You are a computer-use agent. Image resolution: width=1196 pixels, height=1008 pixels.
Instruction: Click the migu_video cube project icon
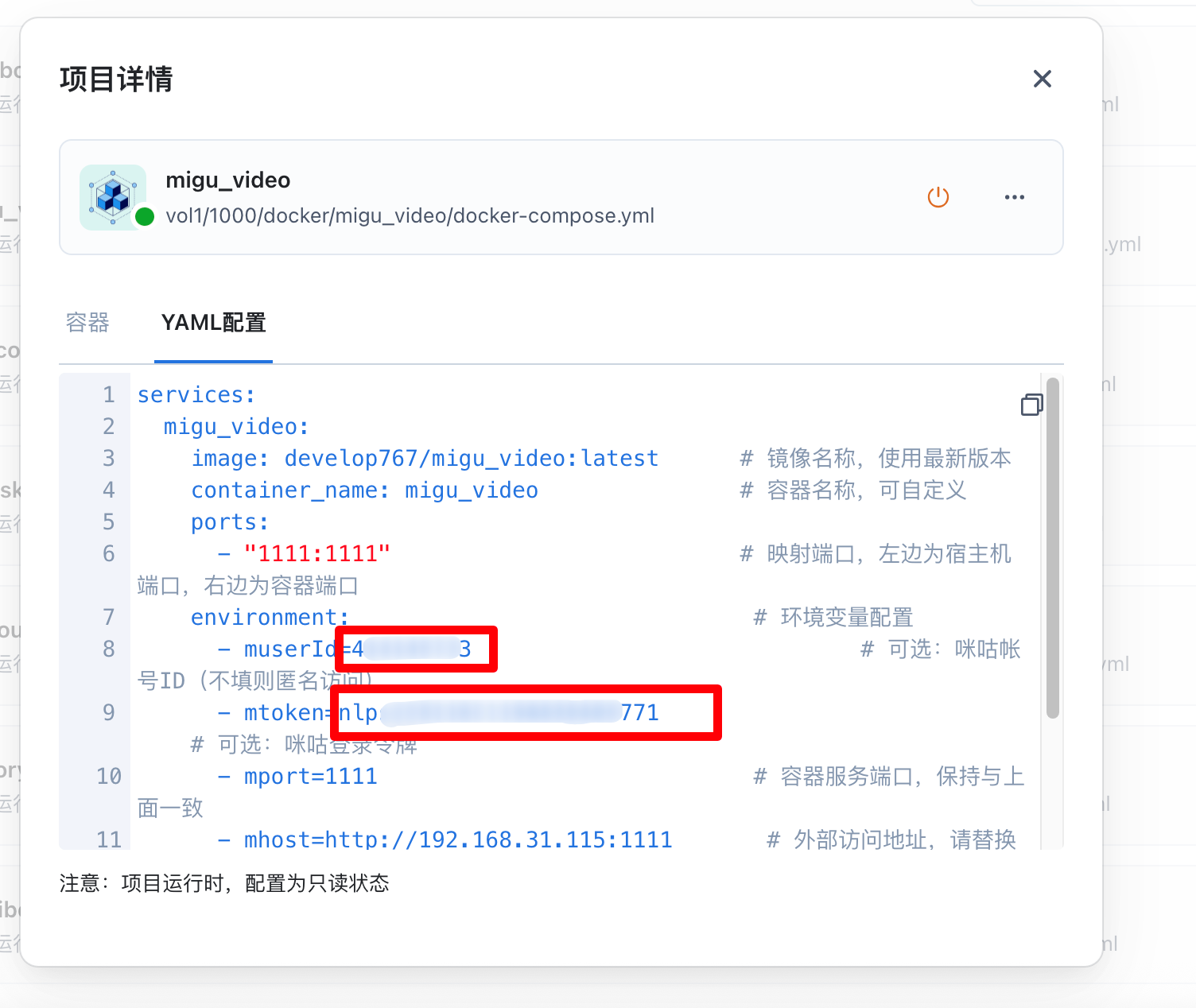[x=112, y=196]
